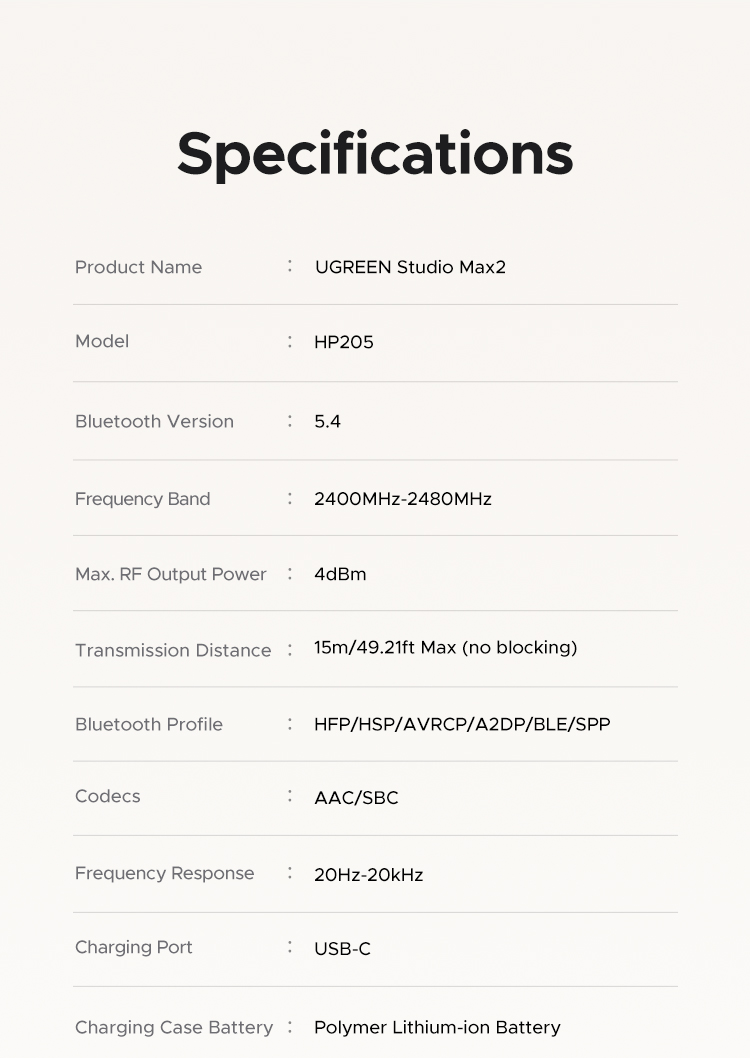Click the 4dBm value
The width and height of the screenshot is (750, 1058).
340,574
